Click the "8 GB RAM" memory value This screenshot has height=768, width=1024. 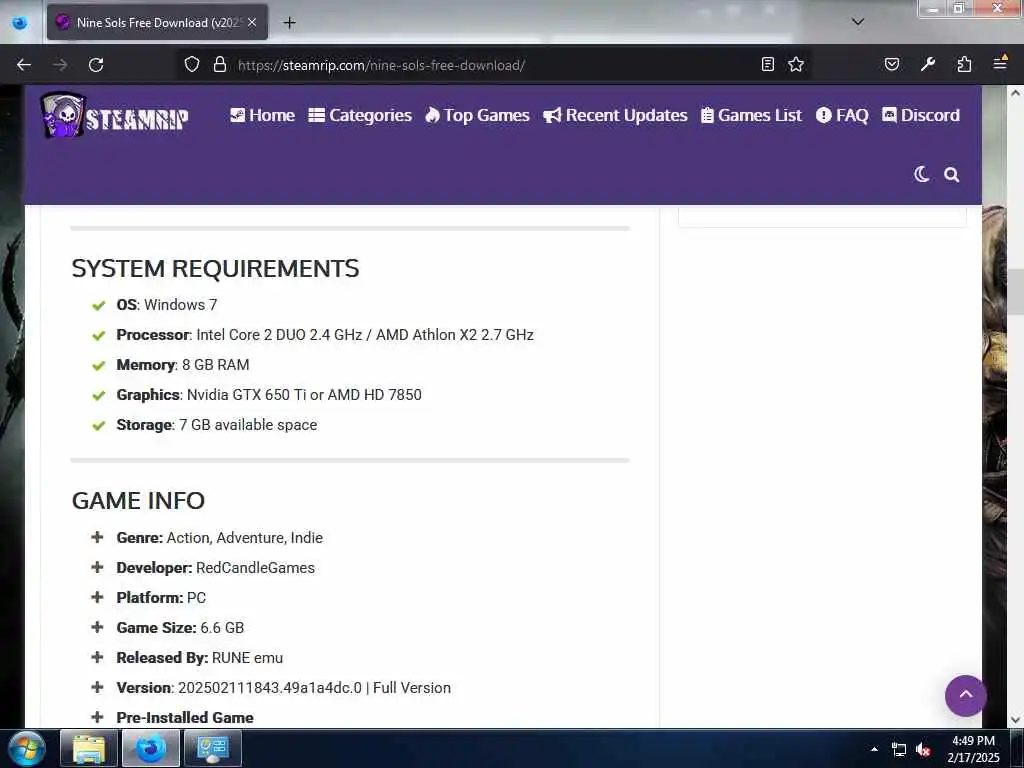click(x=216, y=364)
